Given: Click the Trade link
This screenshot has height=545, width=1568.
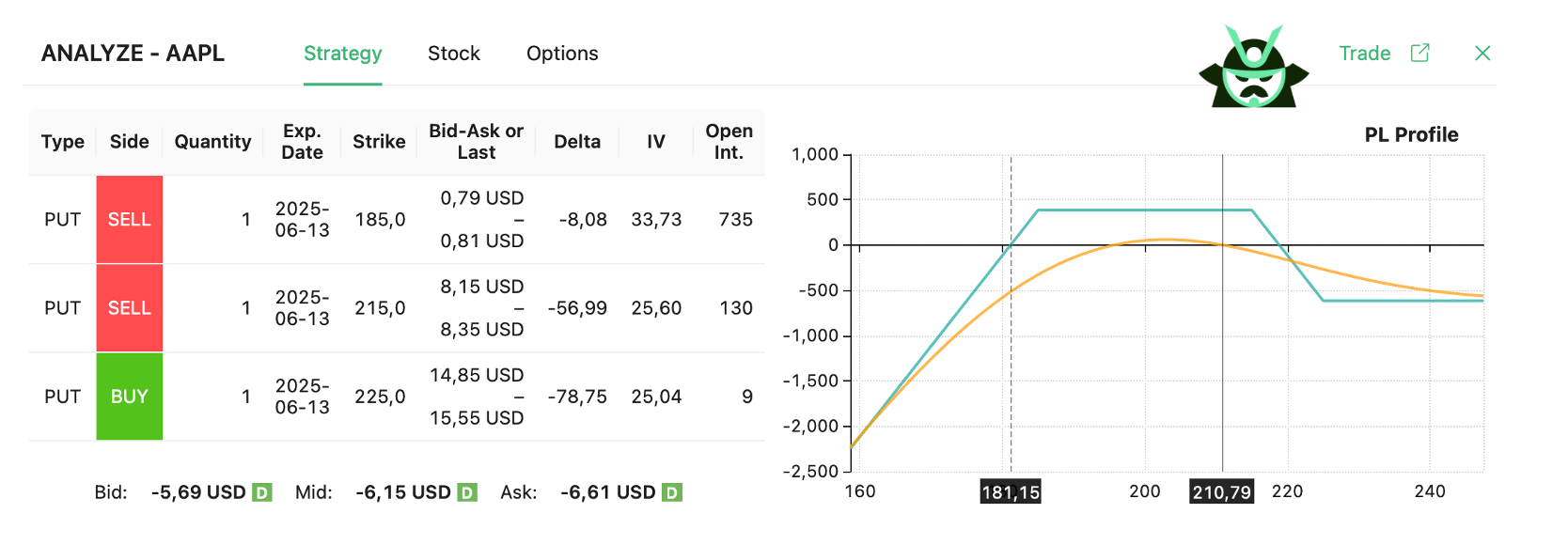Looking at the screenshot, I should click(x=1364, y=54).
